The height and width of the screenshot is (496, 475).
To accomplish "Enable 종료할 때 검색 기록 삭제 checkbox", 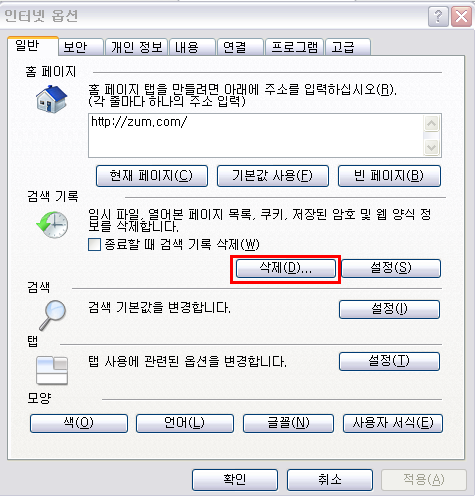I will click(94, 245).
